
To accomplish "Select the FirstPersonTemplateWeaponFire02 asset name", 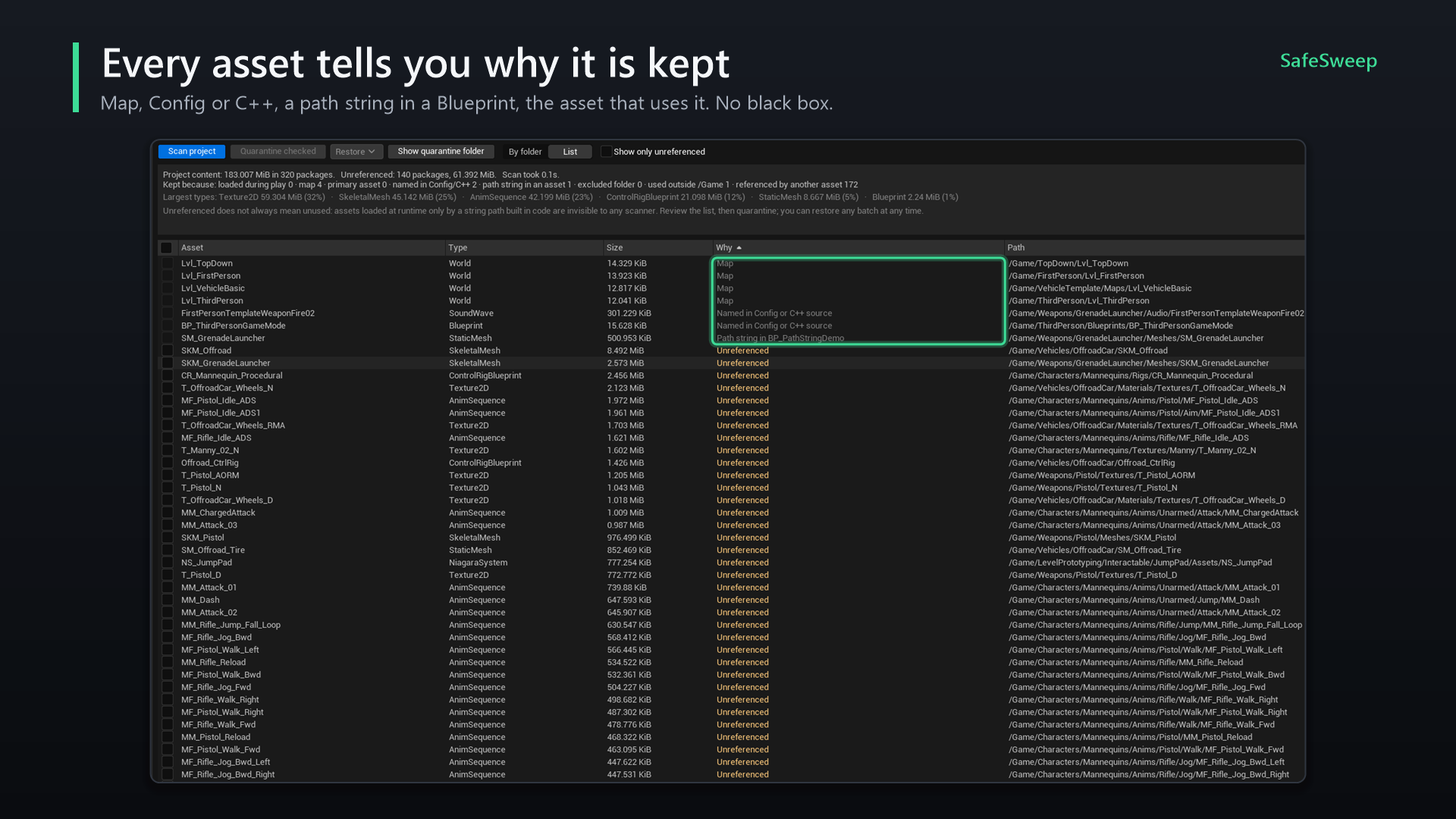I will click(x=247, y=313).
